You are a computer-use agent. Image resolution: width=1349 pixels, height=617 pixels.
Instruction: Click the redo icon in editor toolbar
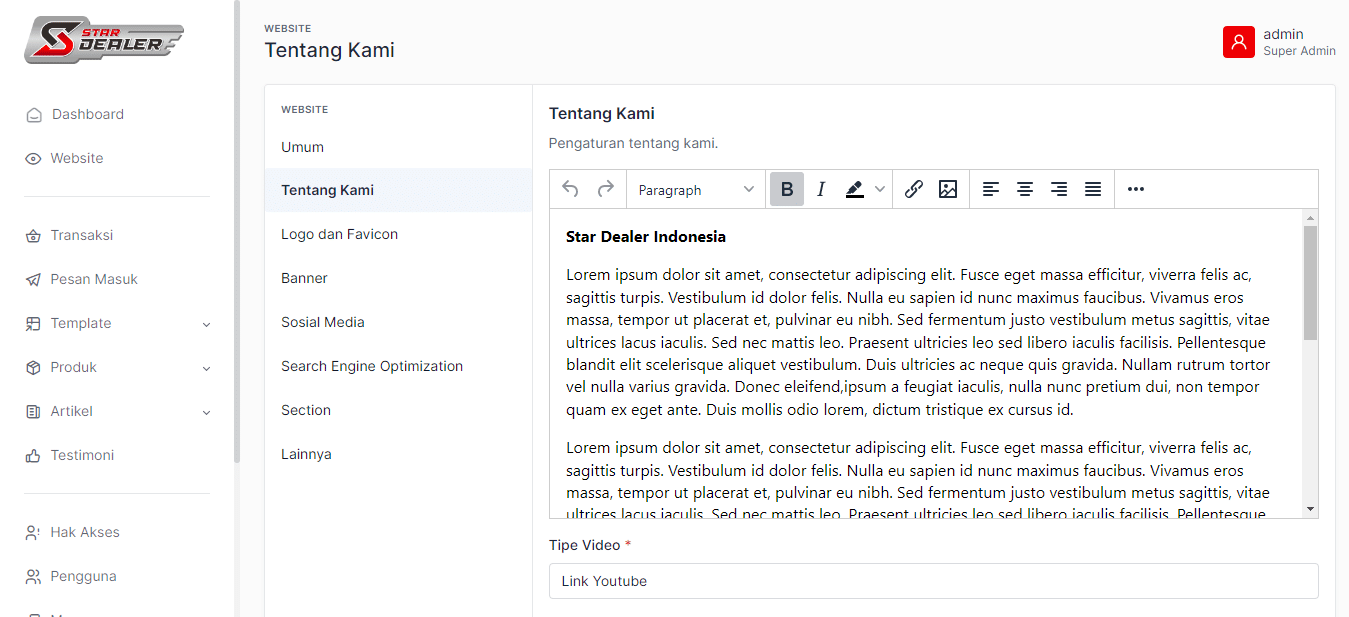pos(605,189)
